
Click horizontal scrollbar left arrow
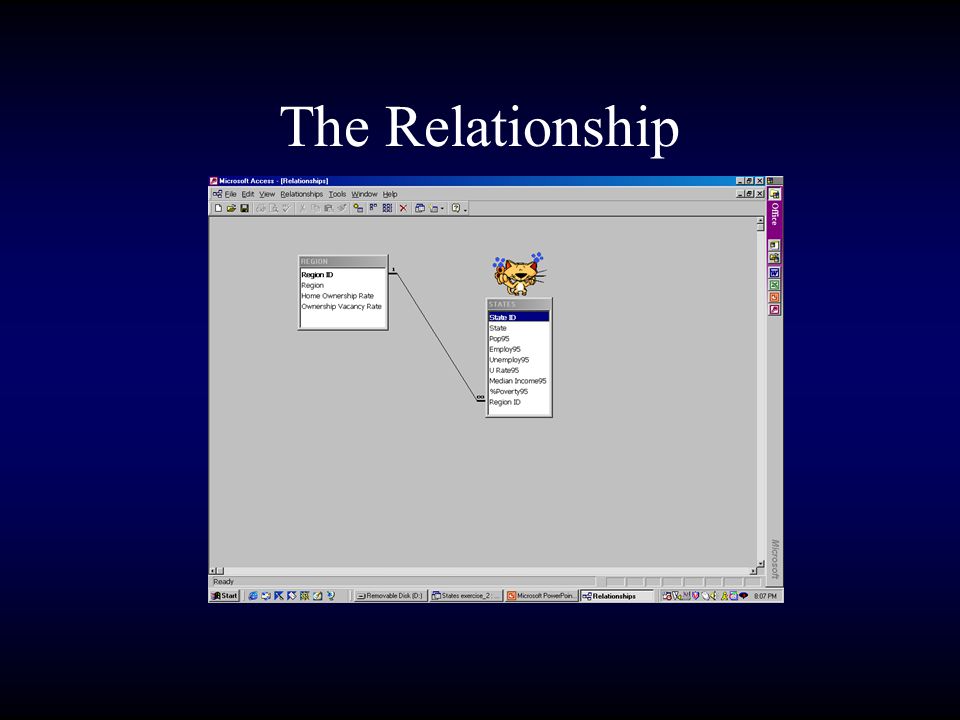click(x=214, y=571)
